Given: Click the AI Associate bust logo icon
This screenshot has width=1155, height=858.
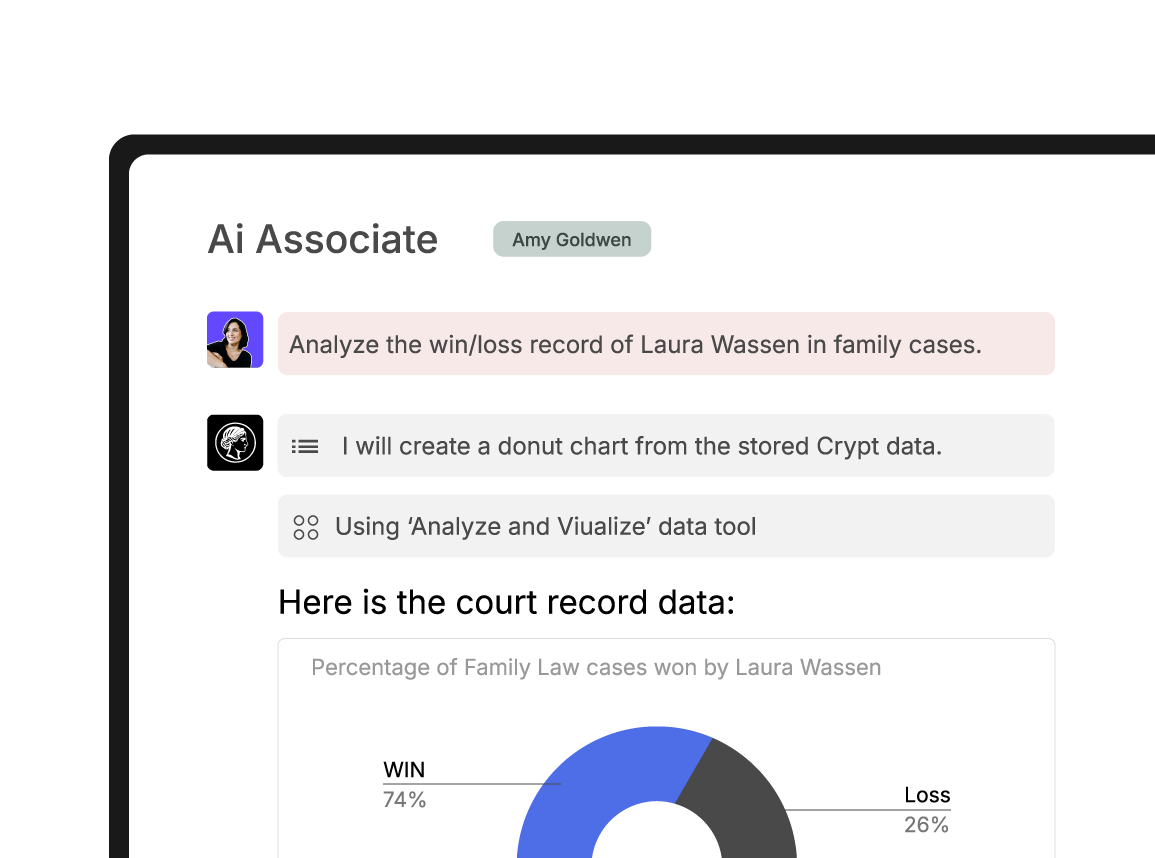Looking at the screenshot, I should pyautogui.click(x=235, y=443).
